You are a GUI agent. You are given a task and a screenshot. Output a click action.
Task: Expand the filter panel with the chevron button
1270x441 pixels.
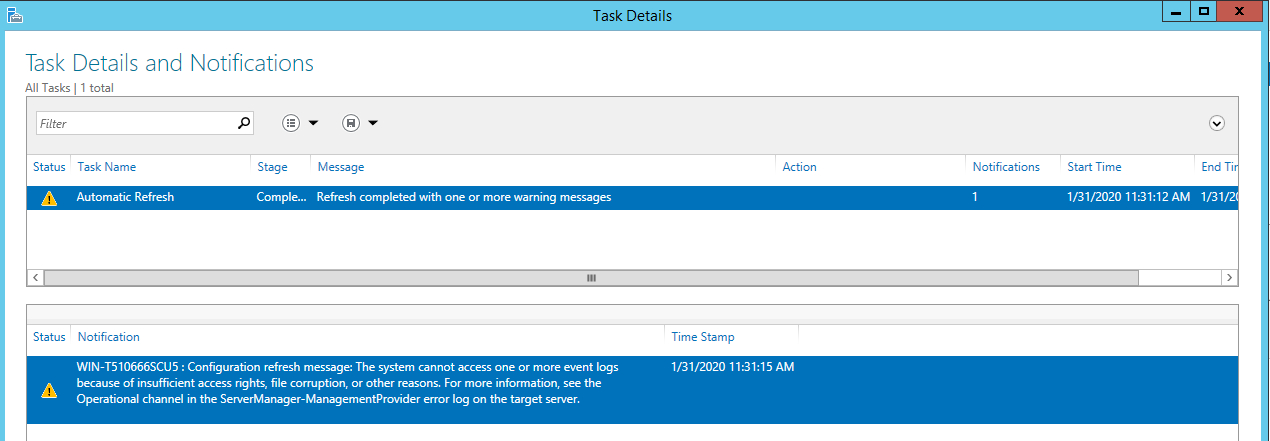pyautogui.click(x=1217, y=123)
